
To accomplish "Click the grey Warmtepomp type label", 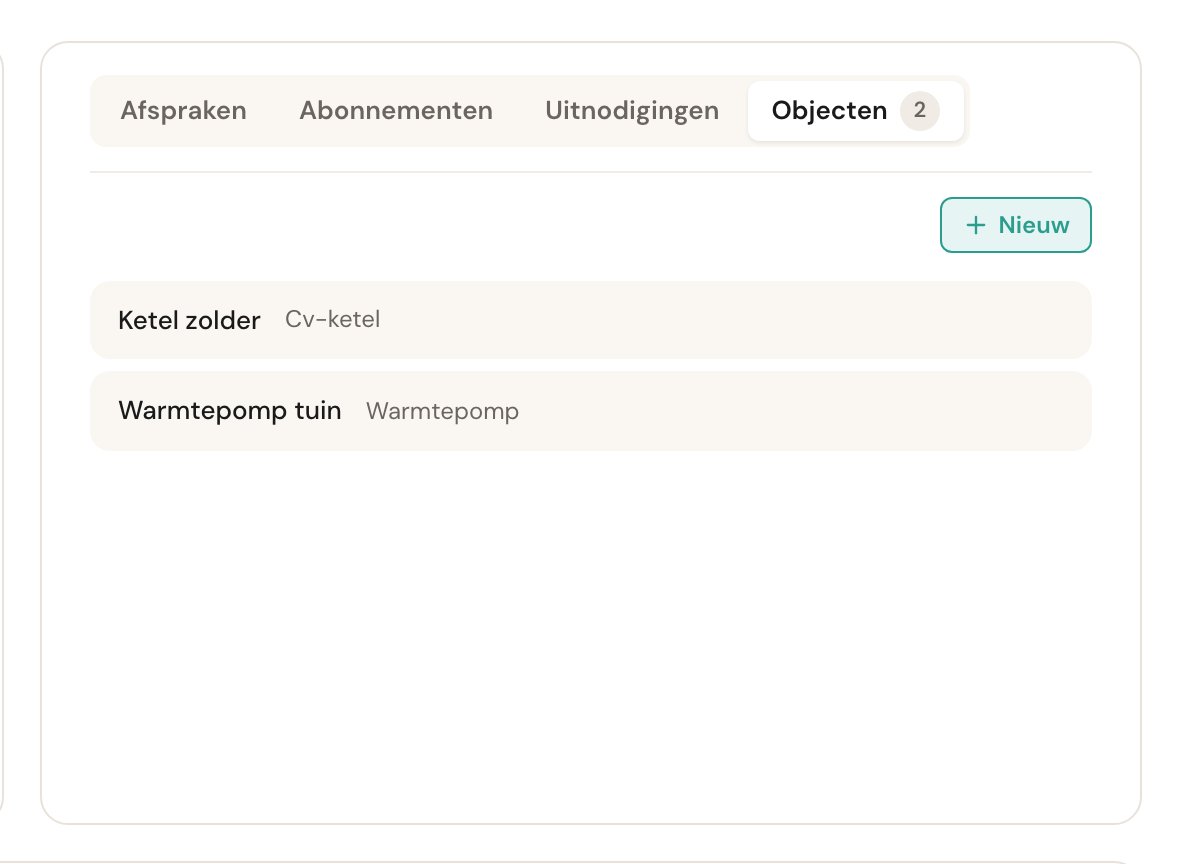I will tap(442, 411).
